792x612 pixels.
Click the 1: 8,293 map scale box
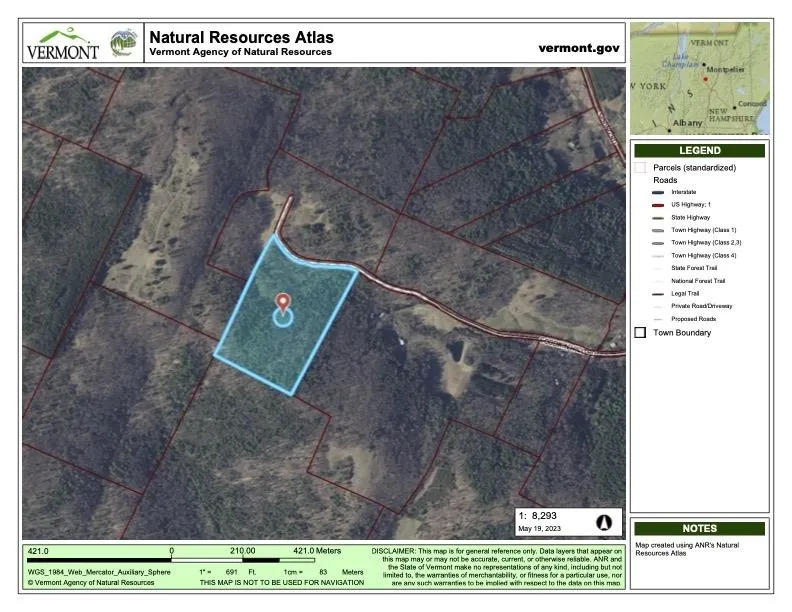540,516
